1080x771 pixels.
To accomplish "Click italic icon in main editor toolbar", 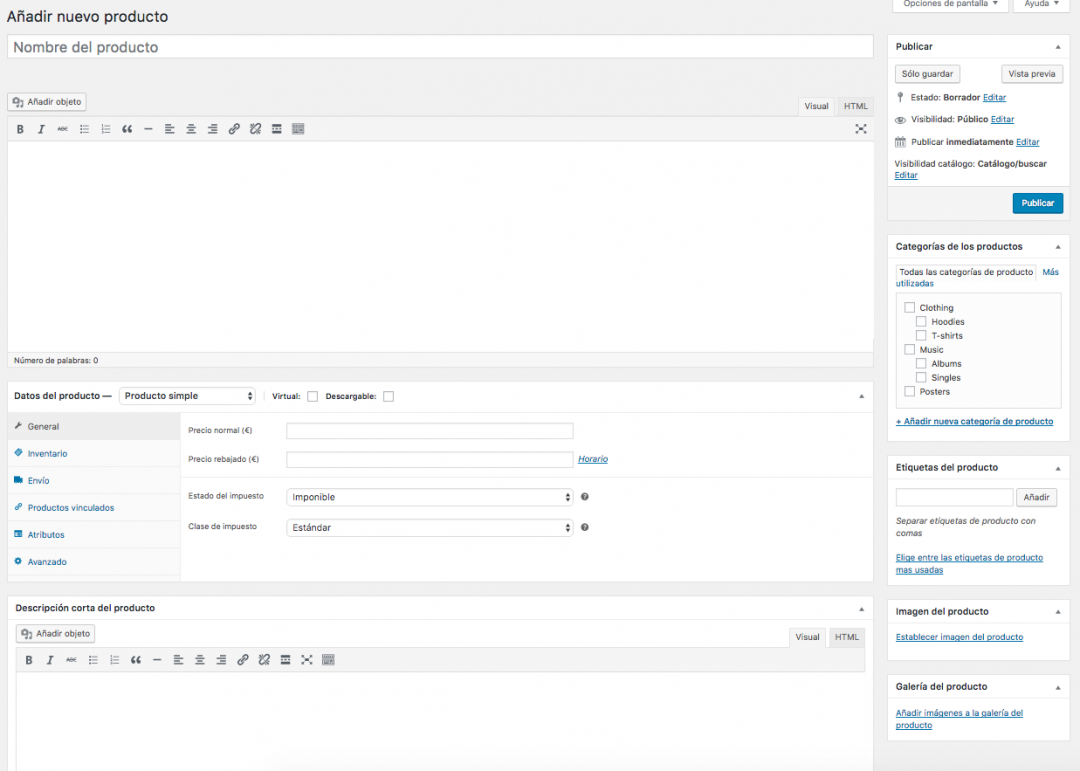I will pyautogui.click(x=41, y=129).
